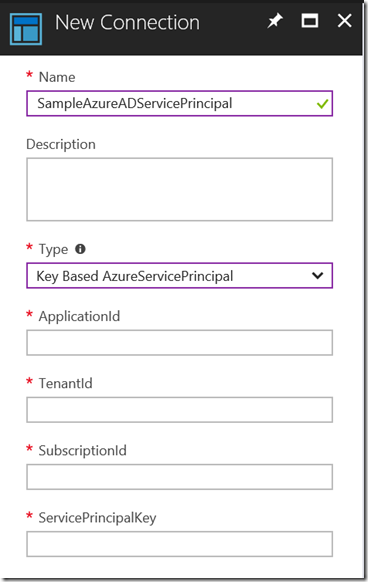
Task: Click the ApplicationId label text
Action: pyautogui.click(x=79, y=317)
